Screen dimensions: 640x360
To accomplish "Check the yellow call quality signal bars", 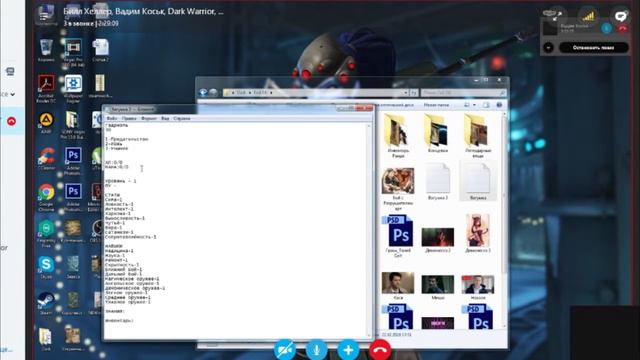I will (588, 16).
